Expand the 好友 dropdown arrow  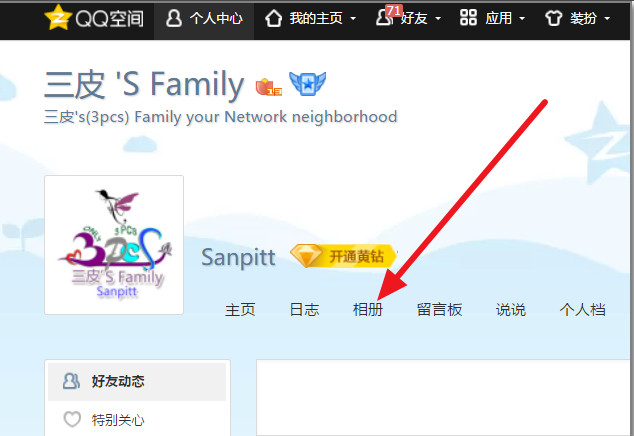coord(438,19)
